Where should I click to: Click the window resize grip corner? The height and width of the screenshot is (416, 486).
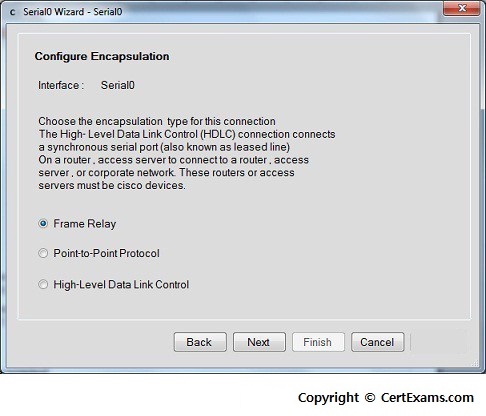[x=475, y=363]
